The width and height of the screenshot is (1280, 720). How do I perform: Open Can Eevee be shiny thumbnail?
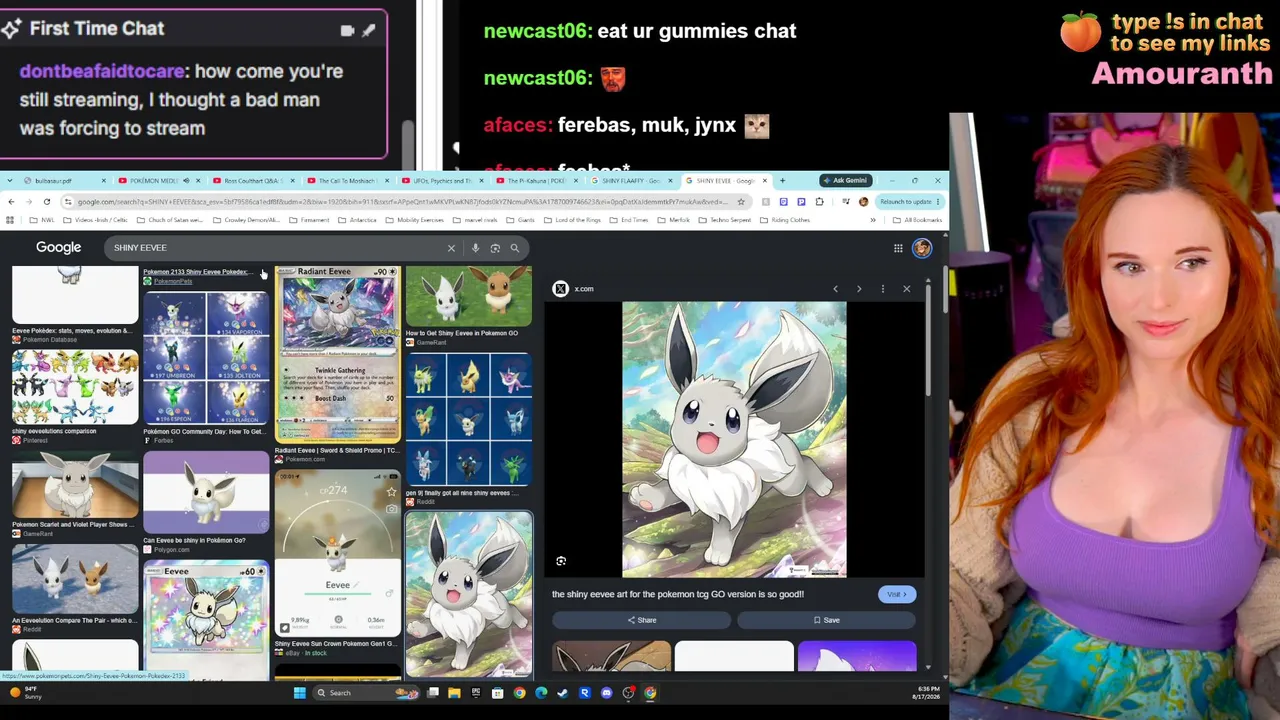(x=206, y=492)
